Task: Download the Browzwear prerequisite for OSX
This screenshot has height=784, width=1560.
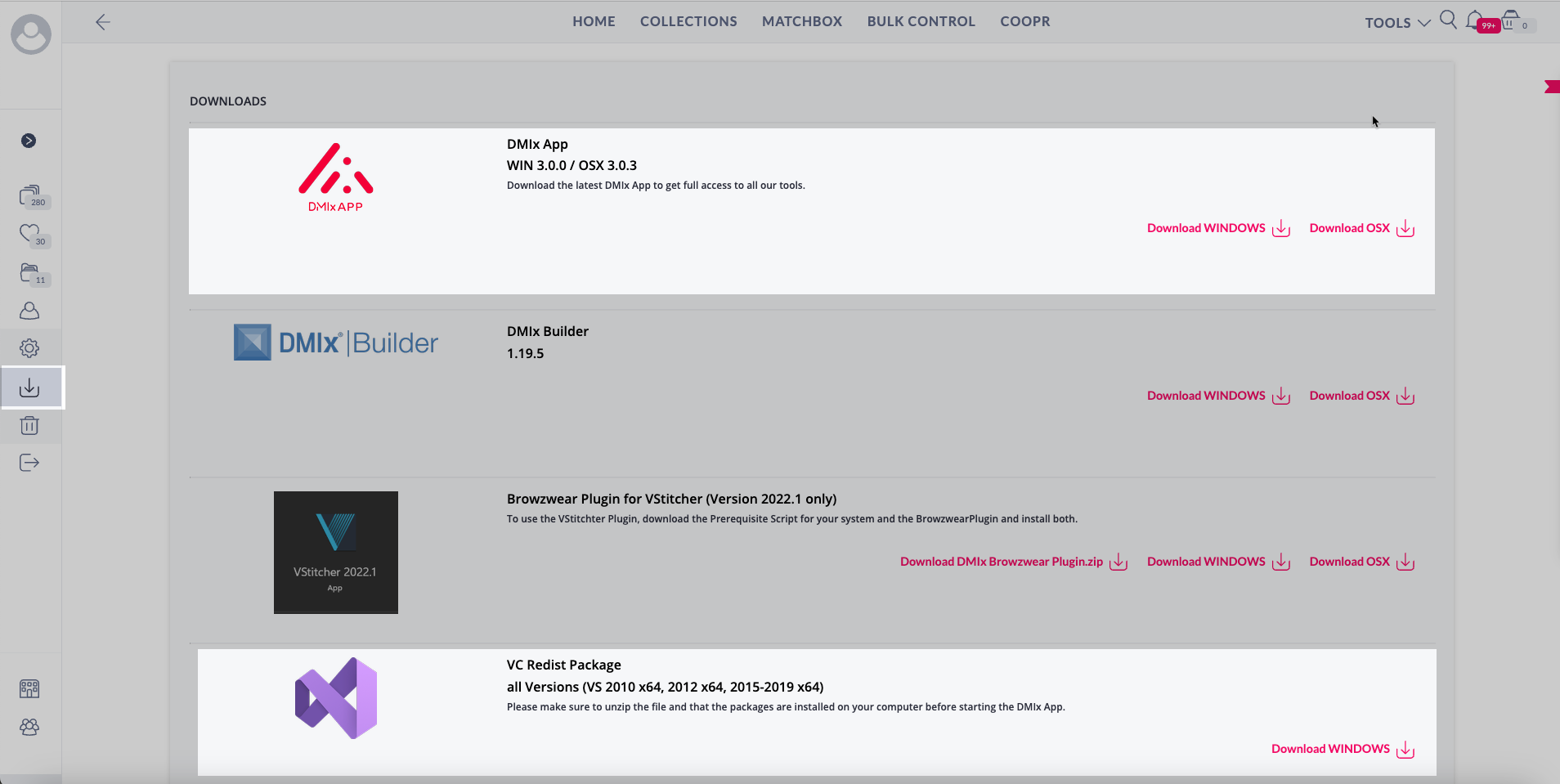Action: [1362, 562]
